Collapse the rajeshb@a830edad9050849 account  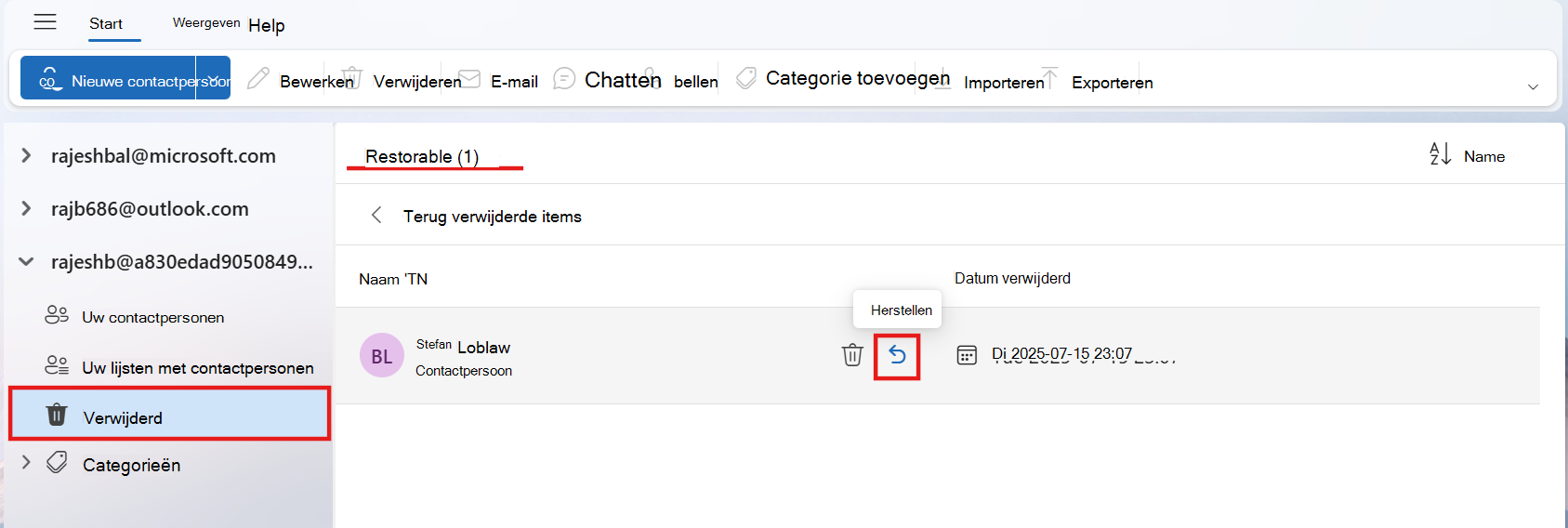[26, 261]
